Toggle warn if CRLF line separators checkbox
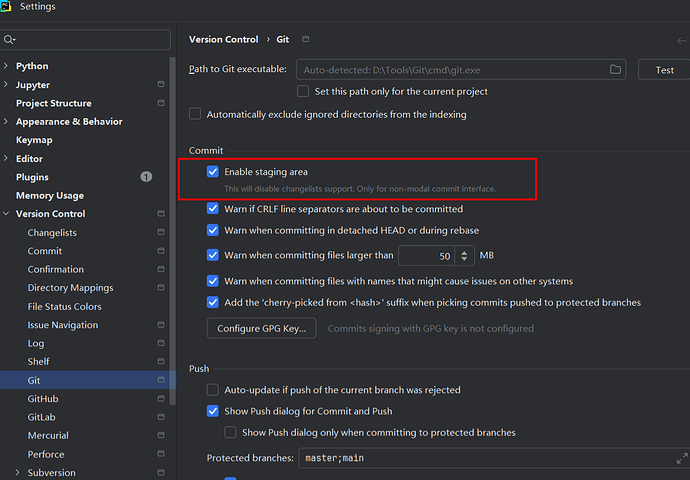Image resolution: width=690 pixels, height=480 pixels. click(x=213, y=209)
